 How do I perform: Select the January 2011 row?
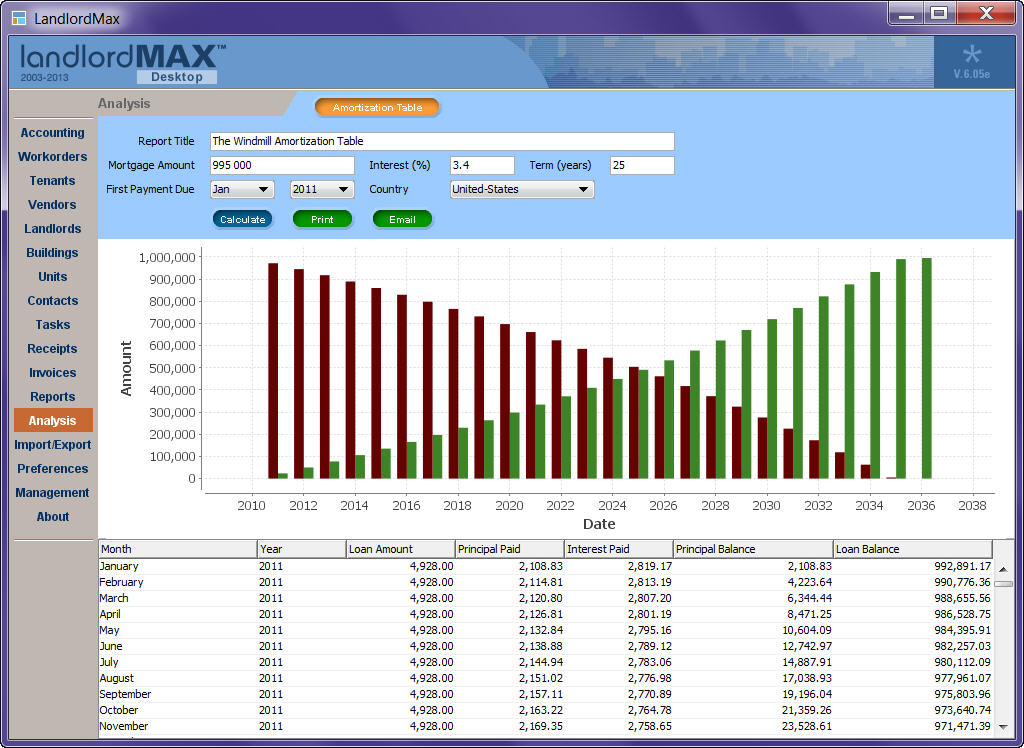(x=545, y=566)
